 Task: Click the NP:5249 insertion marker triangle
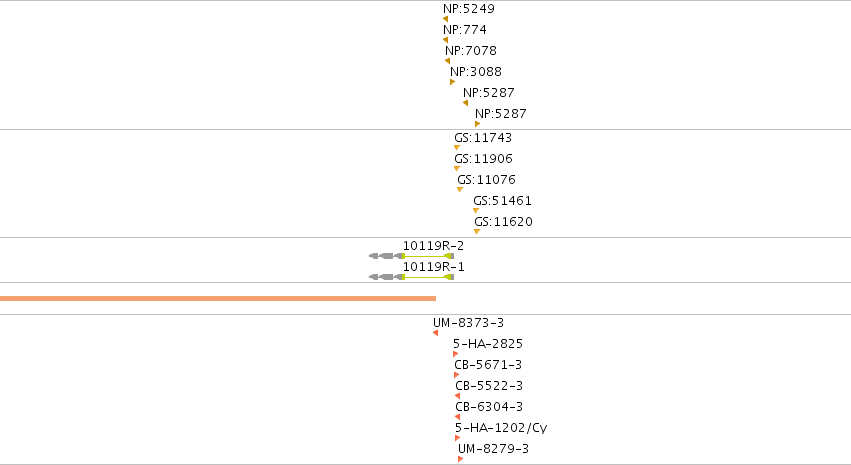pos(446,19)
